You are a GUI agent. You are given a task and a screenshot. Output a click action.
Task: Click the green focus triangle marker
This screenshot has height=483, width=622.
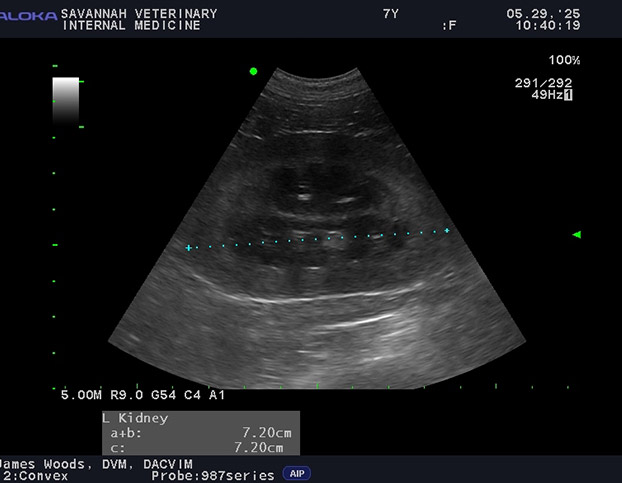click(577, 235)
